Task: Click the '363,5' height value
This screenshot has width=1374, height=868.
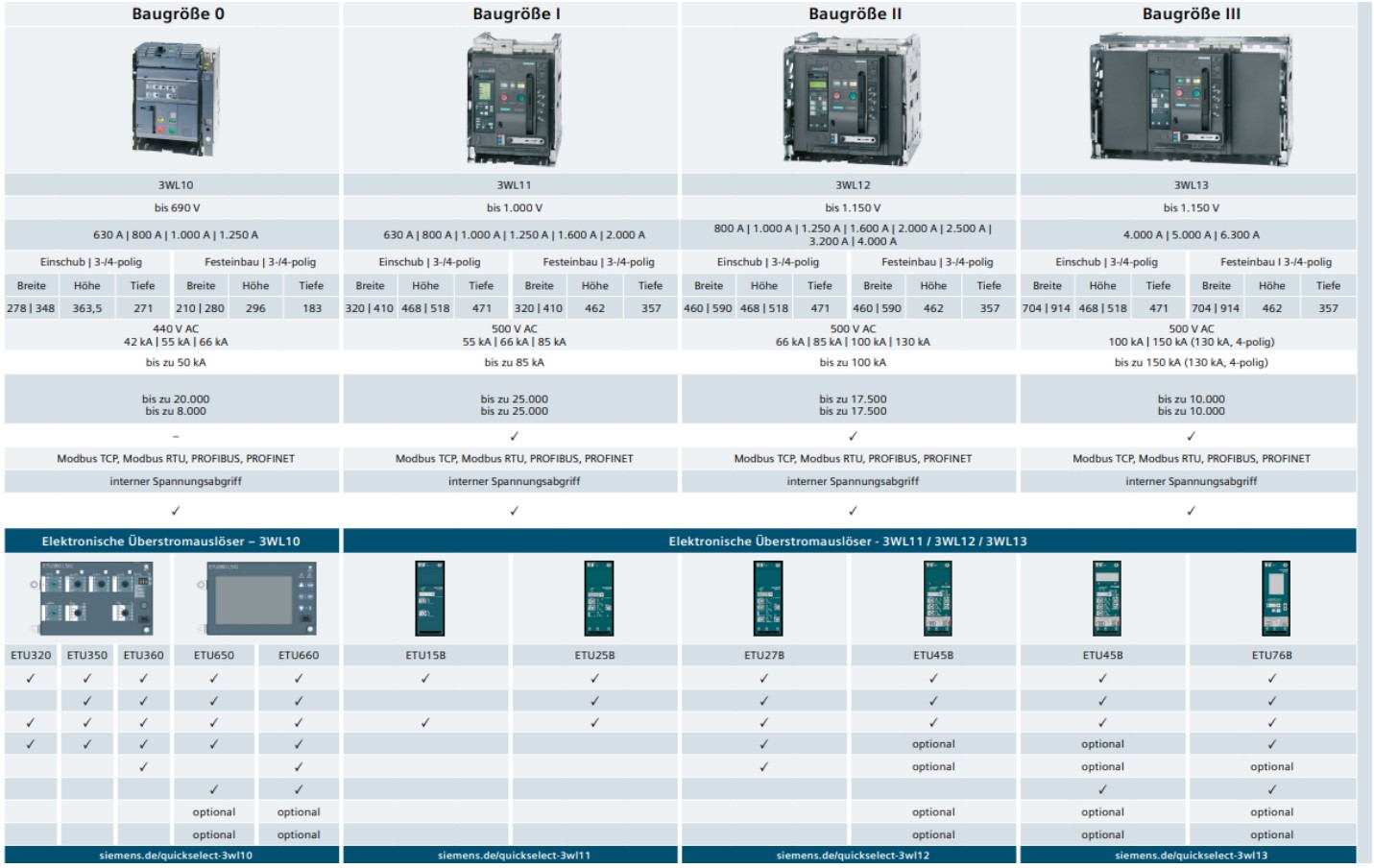Action: coord(87,308)
